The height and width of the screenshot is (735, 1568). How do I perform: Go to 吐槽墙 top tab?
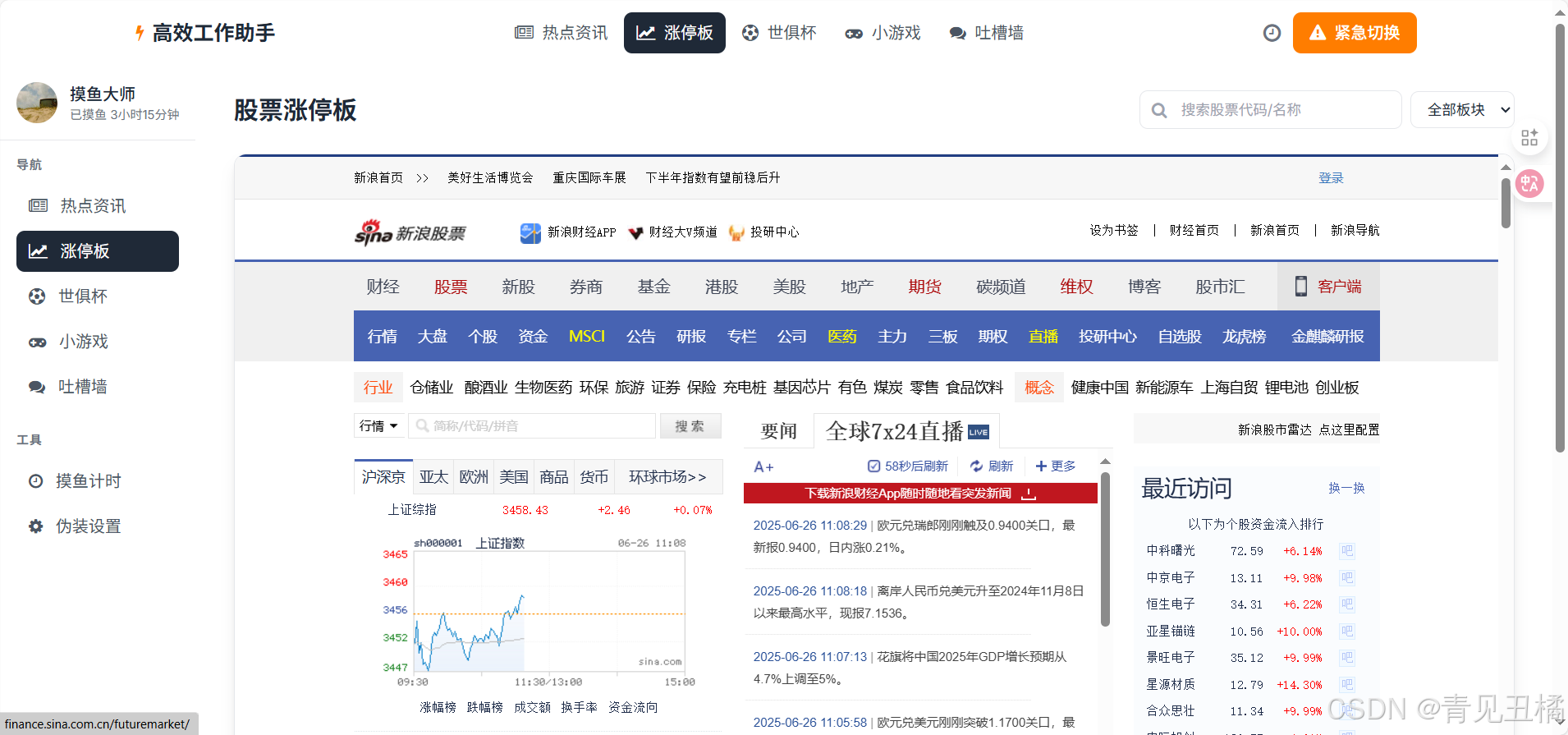tap(987, 33)
